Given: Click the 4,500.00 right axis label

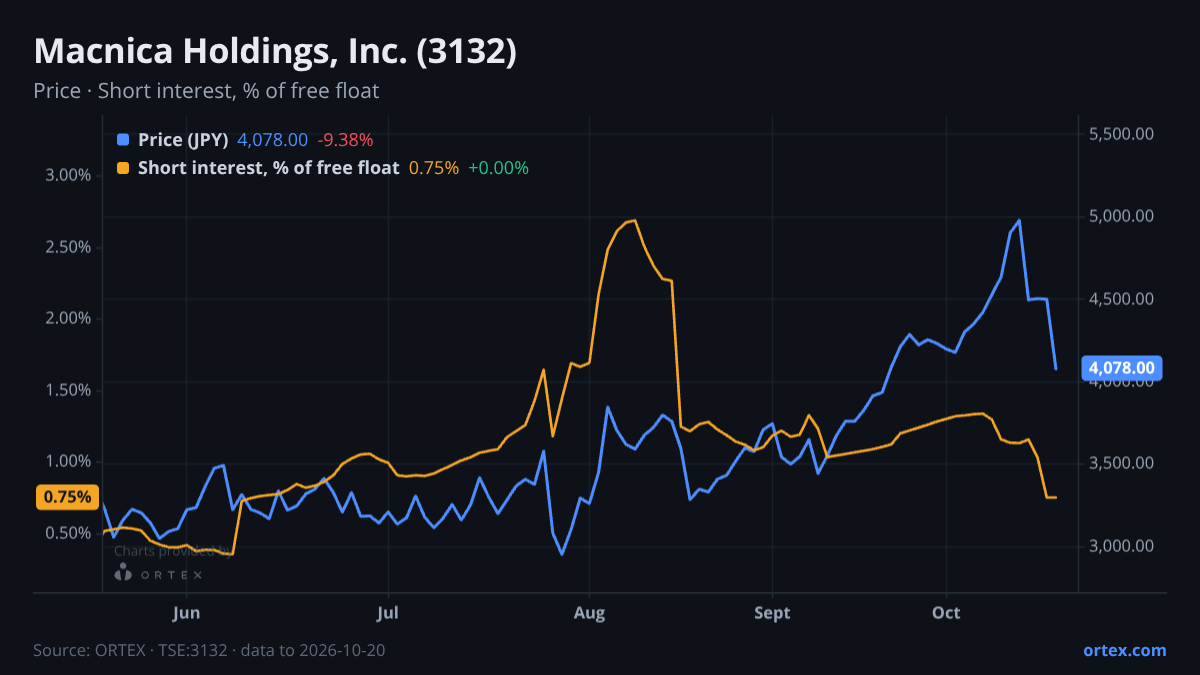Looking at the screenshot, I should [1122, 298].
